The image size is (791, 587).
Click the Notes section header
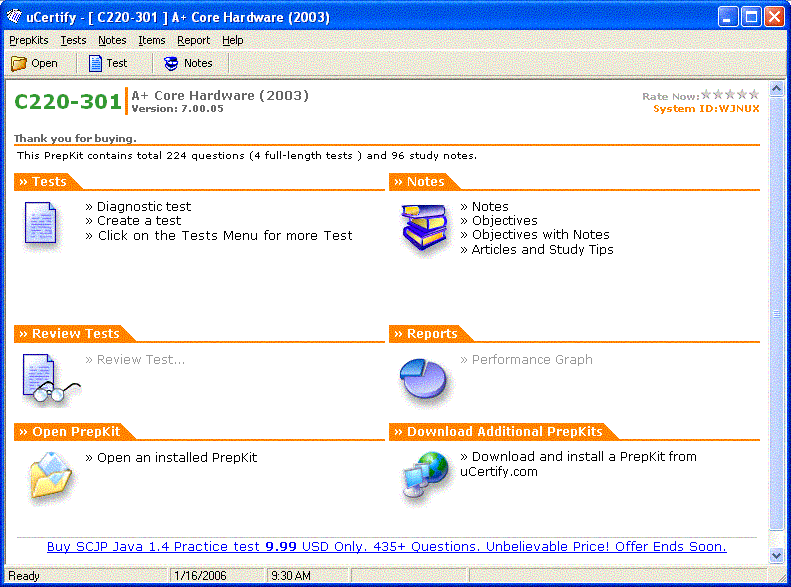pos(425,182)
